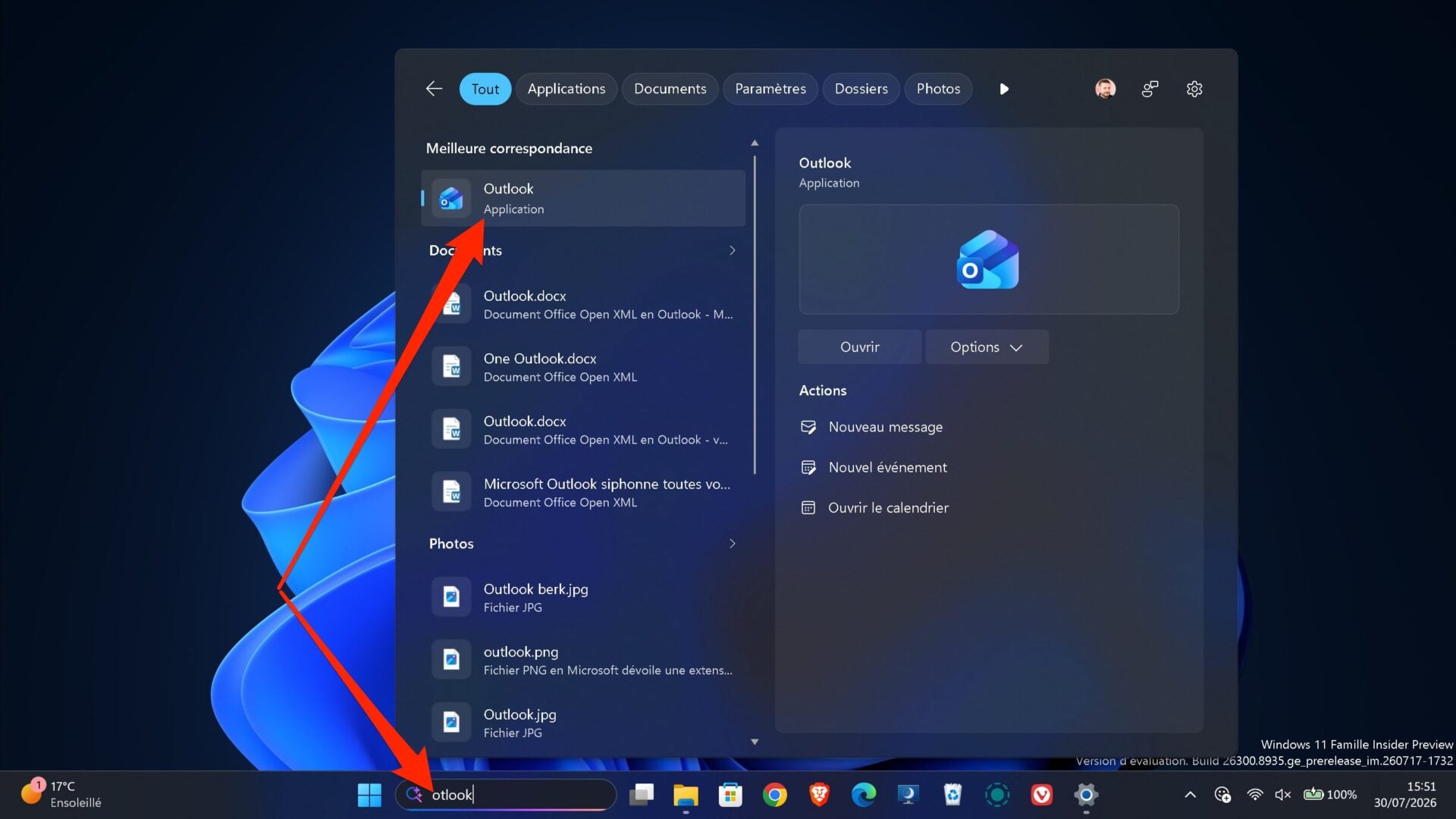Open the outlook.png result
The width and height of the screenshot is (1456, 819).
coord(583,660)
